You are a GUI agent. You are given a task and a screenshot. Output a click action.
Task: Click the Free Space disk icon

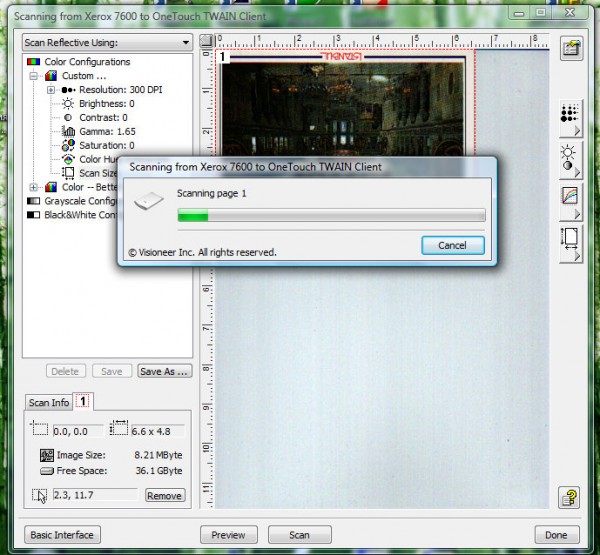pos(47,471)
